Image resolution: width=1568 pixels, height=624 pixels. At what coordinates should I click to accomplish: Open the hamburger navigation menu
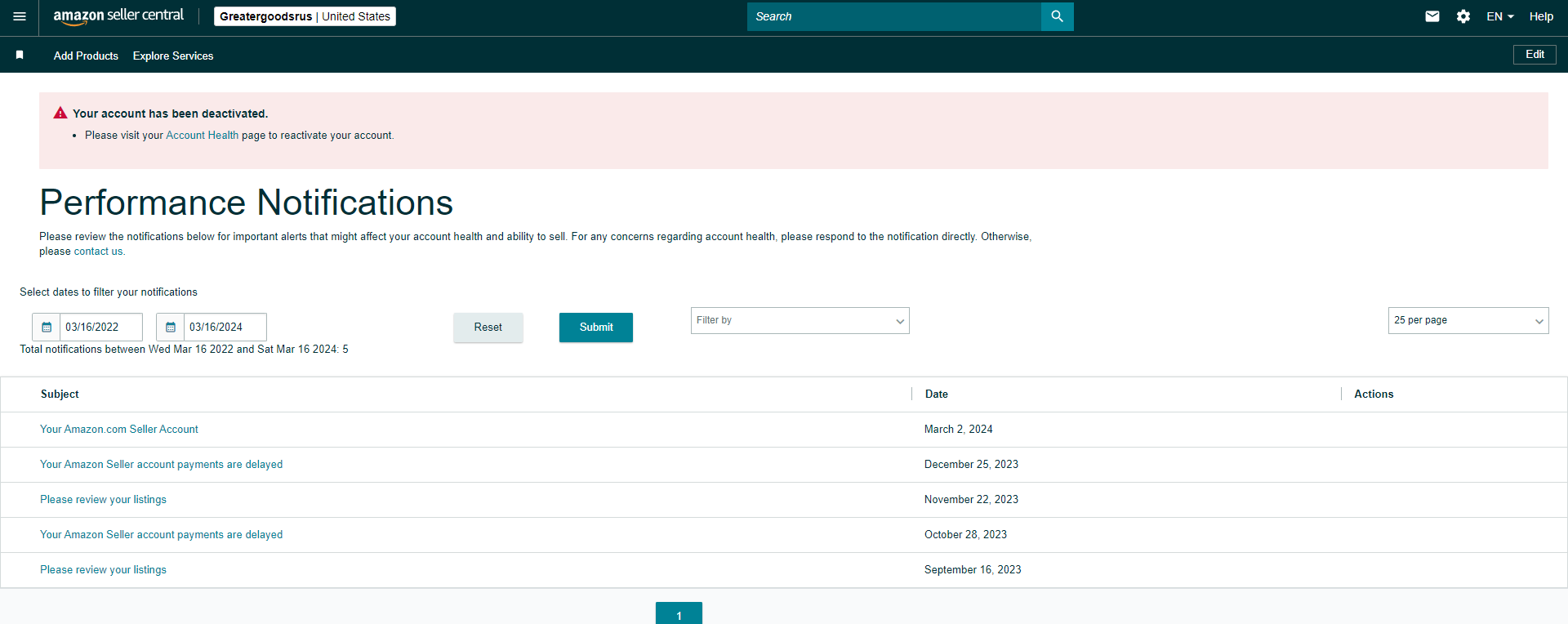(x=20, y=16)
